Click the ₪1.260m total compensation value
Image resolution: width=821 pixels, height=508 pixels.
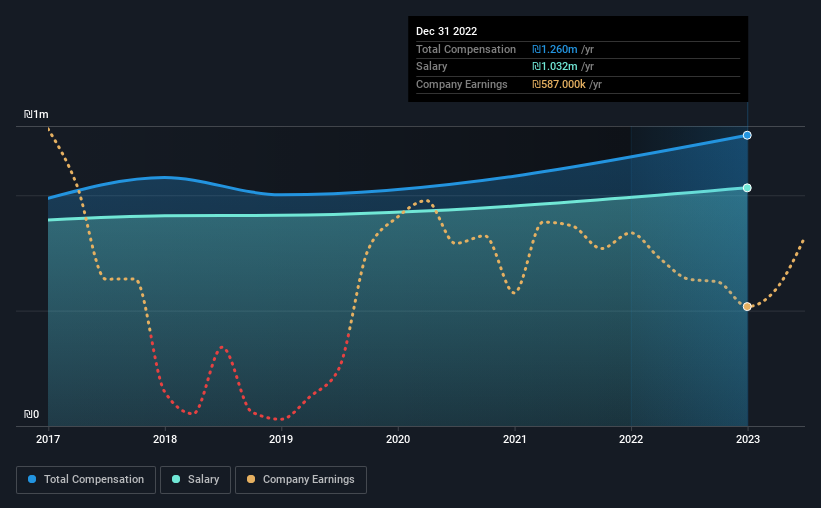(x=555, y=49)
